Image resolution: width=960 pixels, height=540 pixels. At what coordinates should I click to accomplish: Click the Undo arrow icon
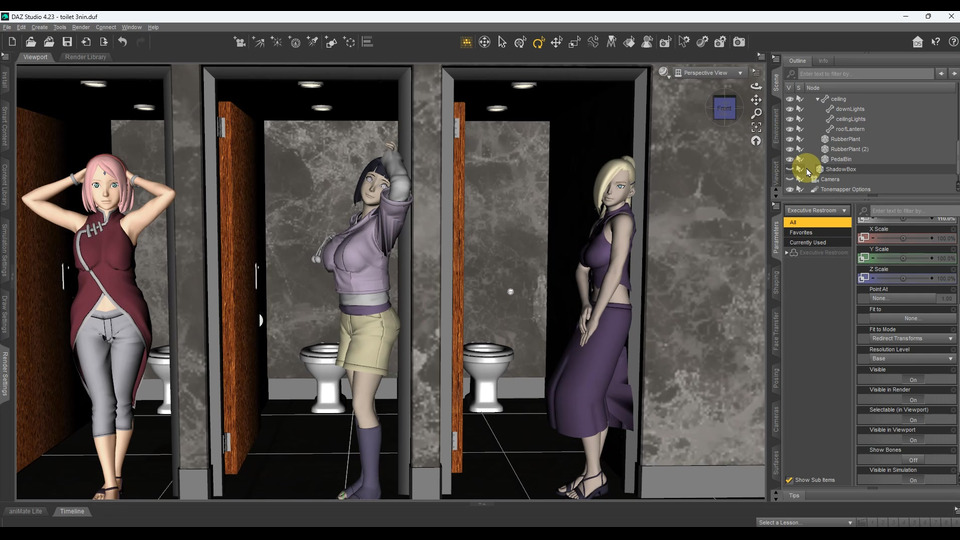tap(122, 42)
